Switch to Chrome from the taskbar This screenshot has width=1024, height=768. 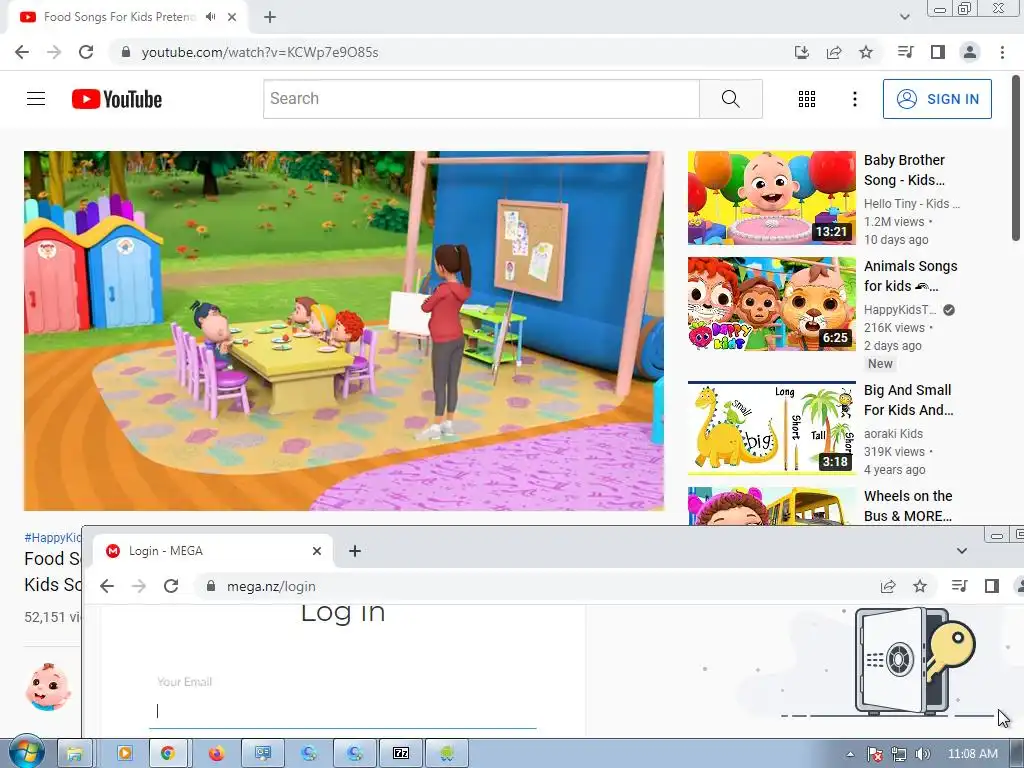coord(168,754)
